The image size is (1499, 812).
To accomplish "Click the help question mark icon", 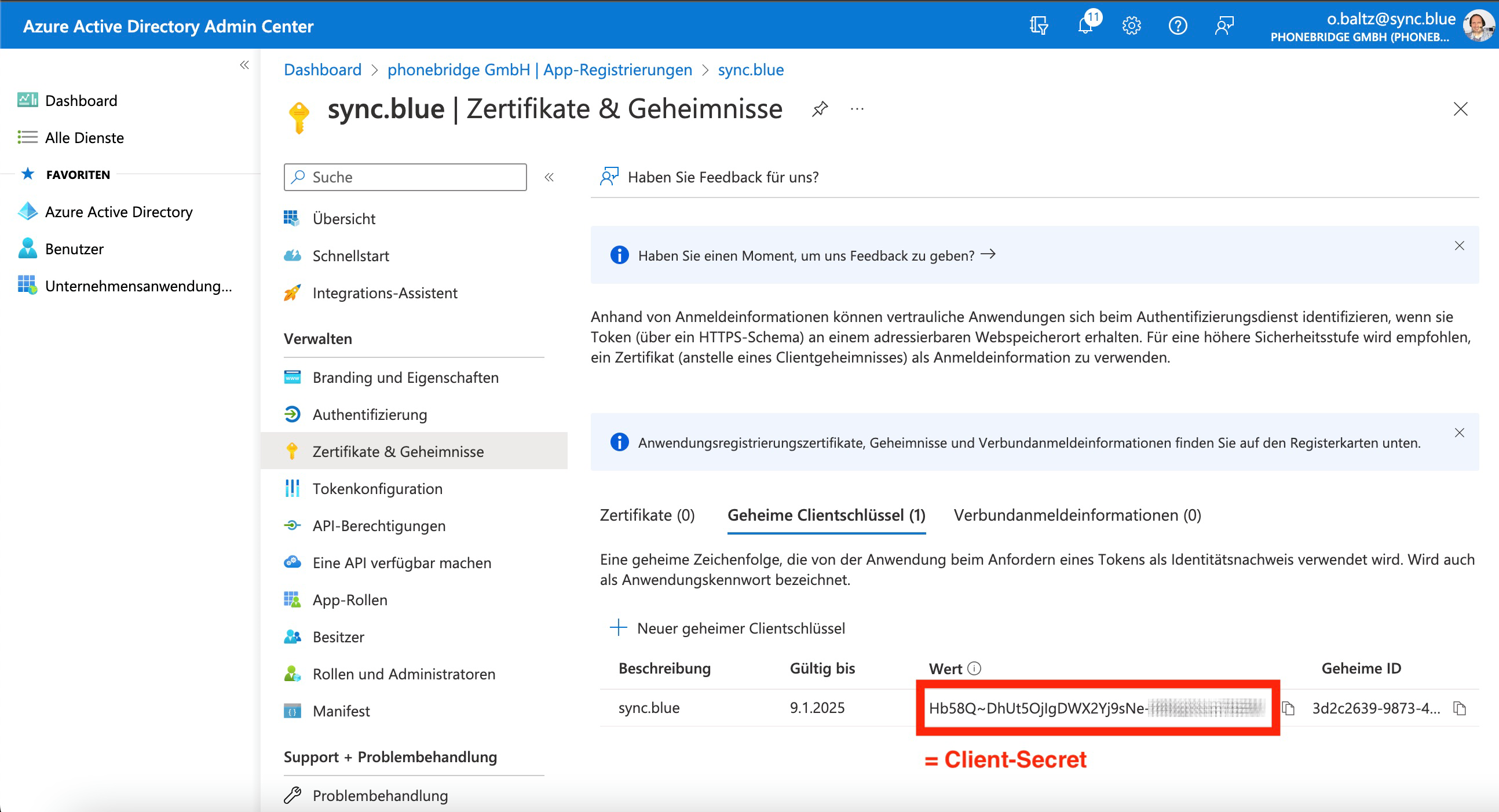I will point(1178,25).
